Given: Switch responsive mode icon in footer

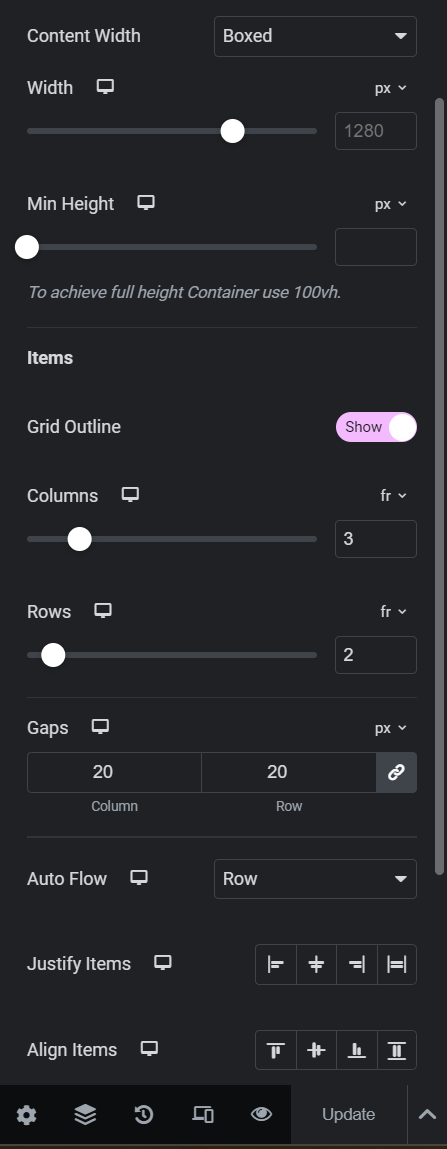Looking at the screenshot, I should click(x=202, y=1115).
